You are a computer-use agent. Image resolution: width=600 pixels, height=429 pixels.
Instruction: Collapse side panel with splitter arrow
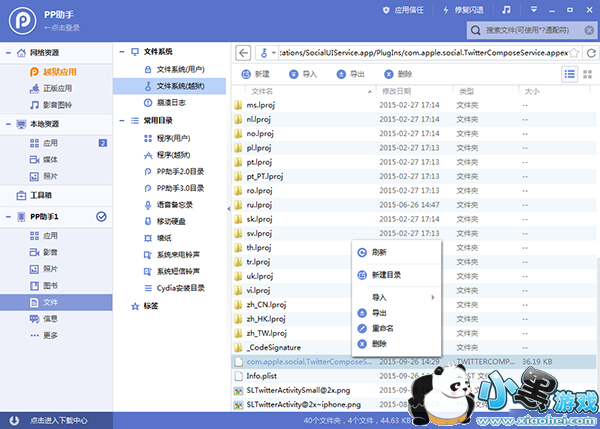click(228, 209)
